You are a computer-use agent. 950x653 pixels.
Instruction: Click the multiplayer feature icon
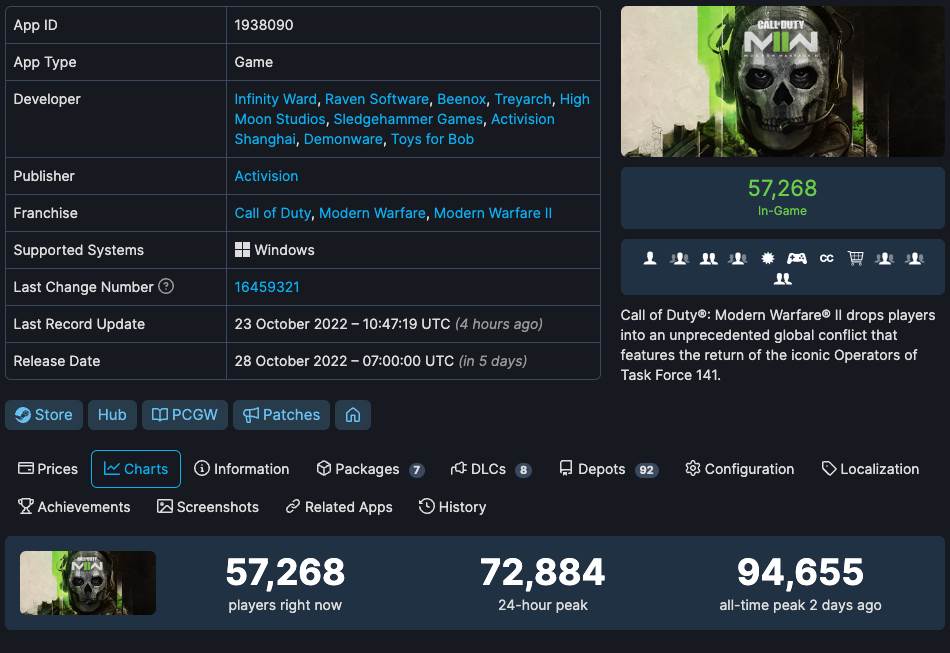(680, 260)
